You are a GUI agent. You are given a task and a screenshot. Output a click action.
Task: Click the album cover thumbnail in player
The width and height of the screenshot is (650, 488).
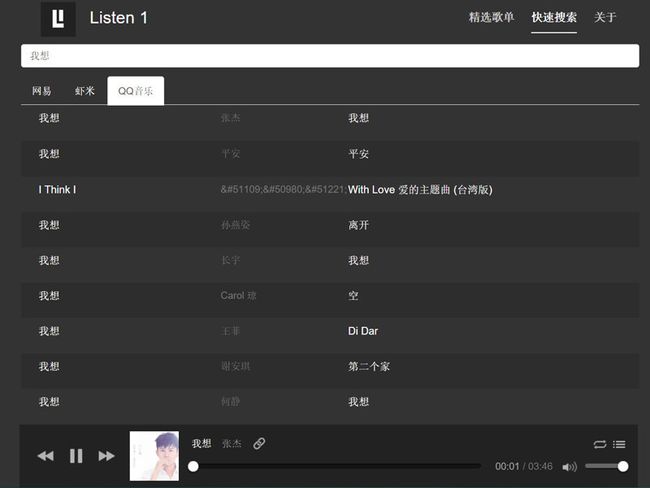[x=154, y=456]
